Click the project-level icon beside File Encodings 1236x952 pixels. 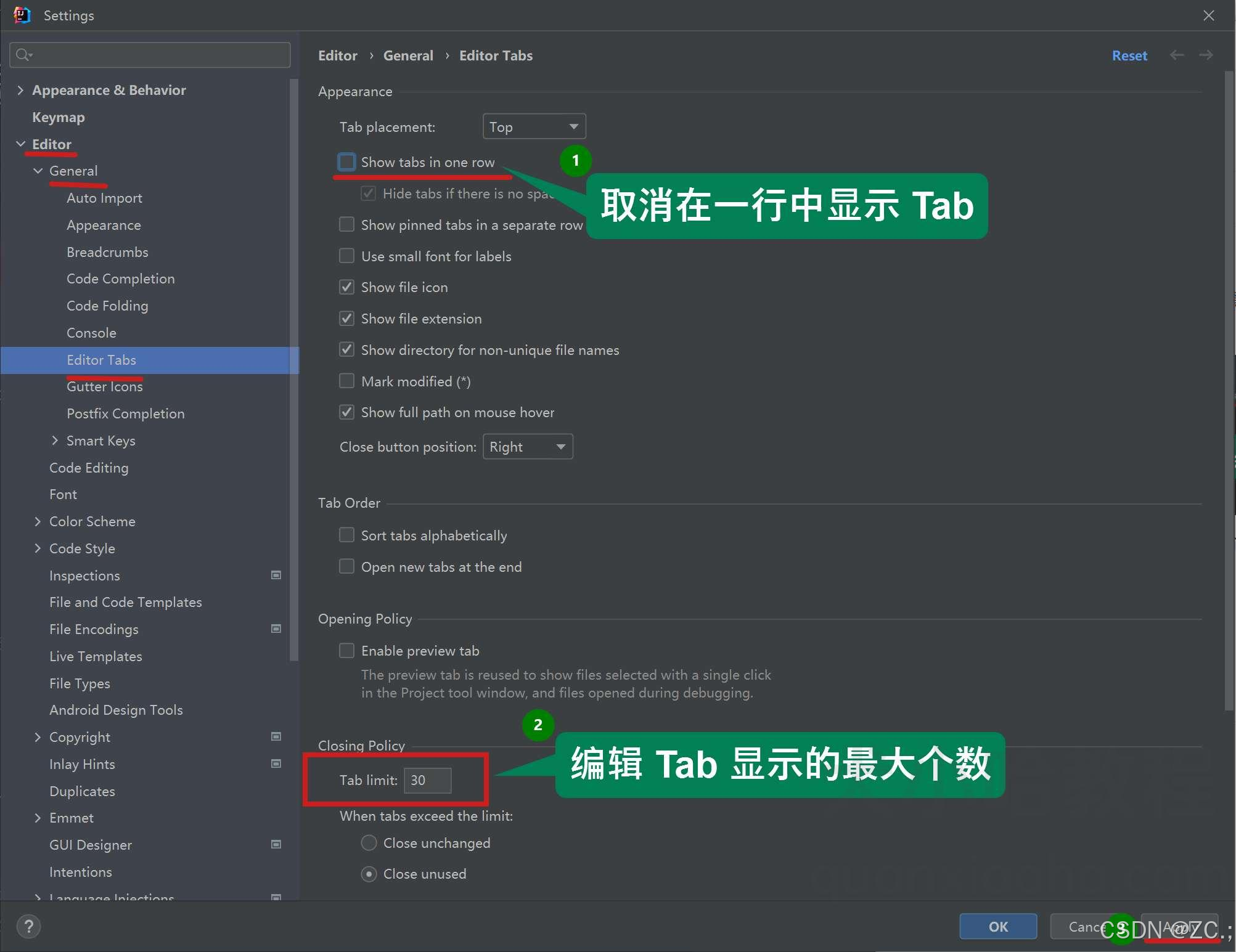276,629
